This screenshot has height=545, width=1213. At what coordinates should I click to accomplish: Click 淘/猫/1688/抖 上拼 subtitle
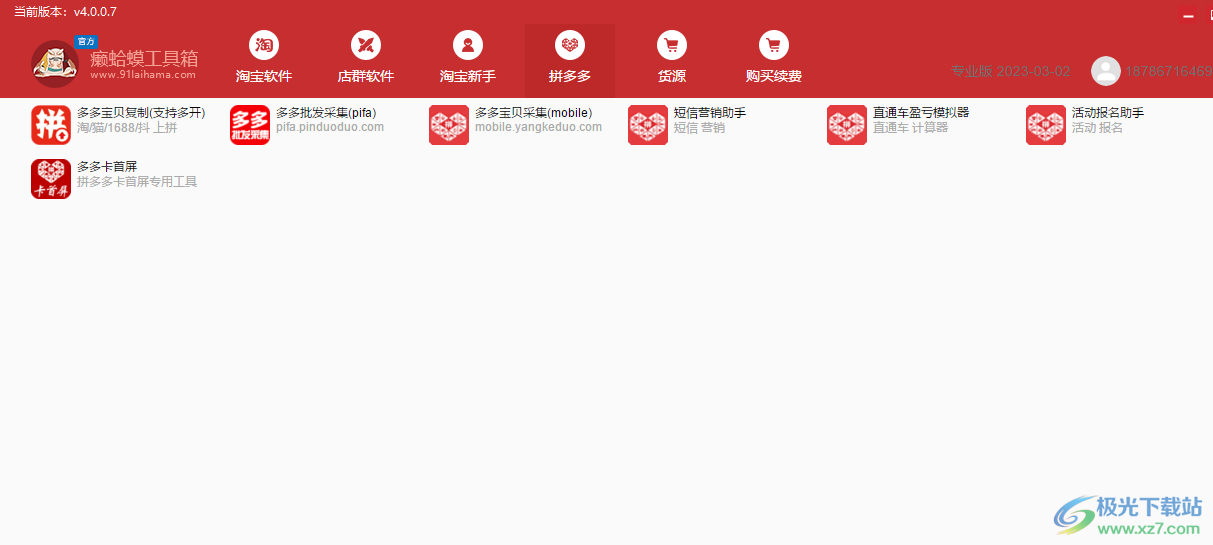(x=127, y=128)
